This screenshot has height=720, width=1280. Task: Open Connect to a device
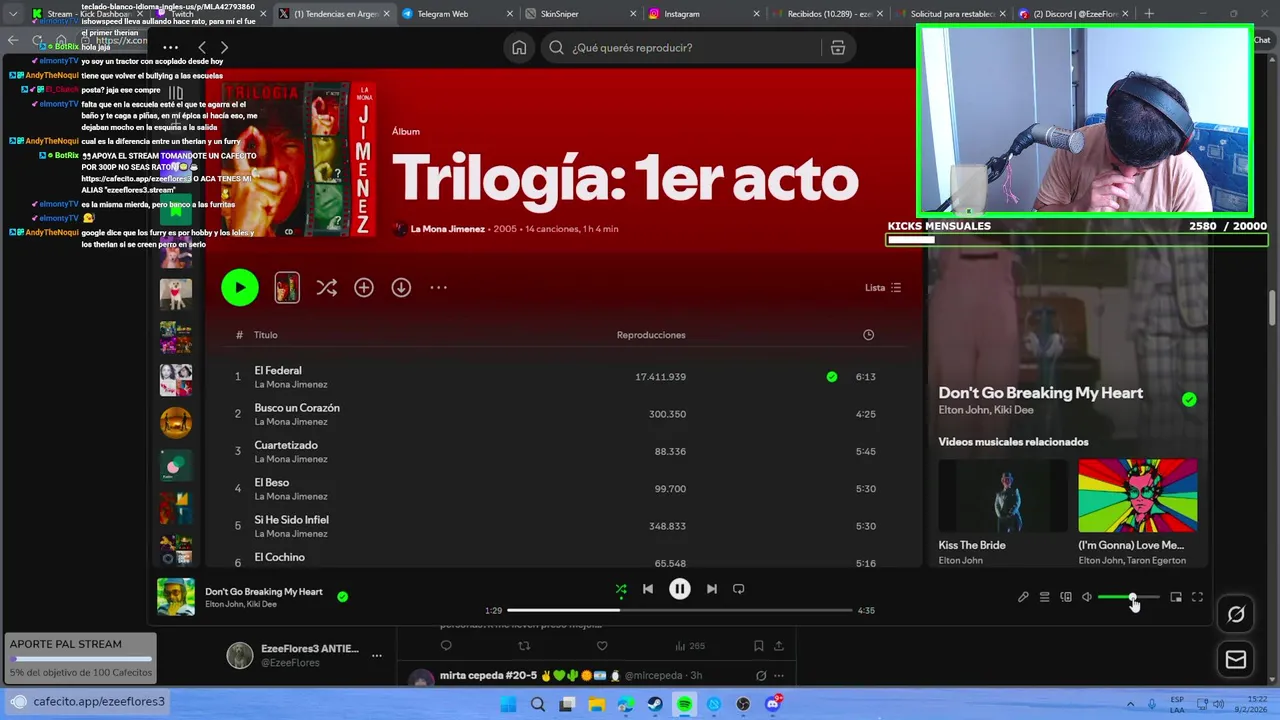point(1066,597)
